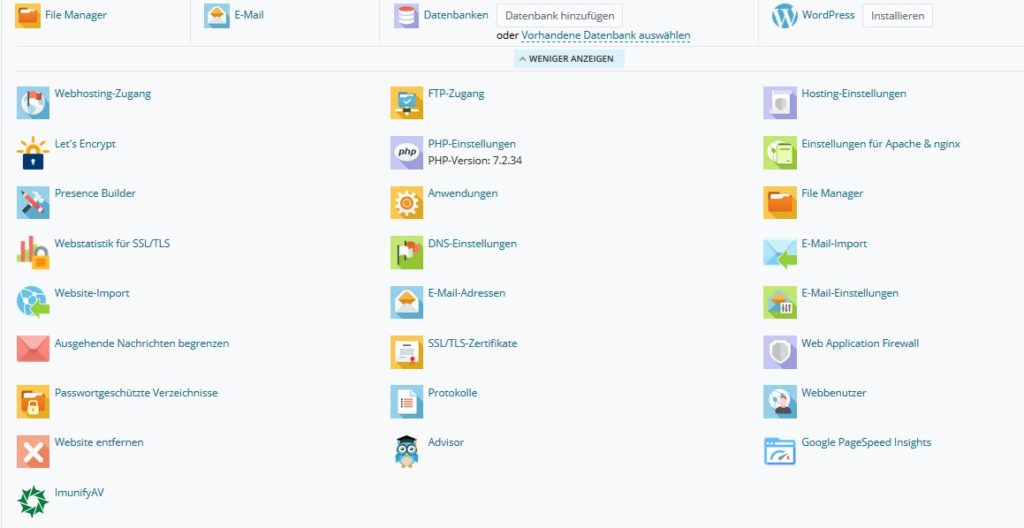The image size is (1024, 528).
Task: Select the Website-Import link
Action: coord(92,293)
